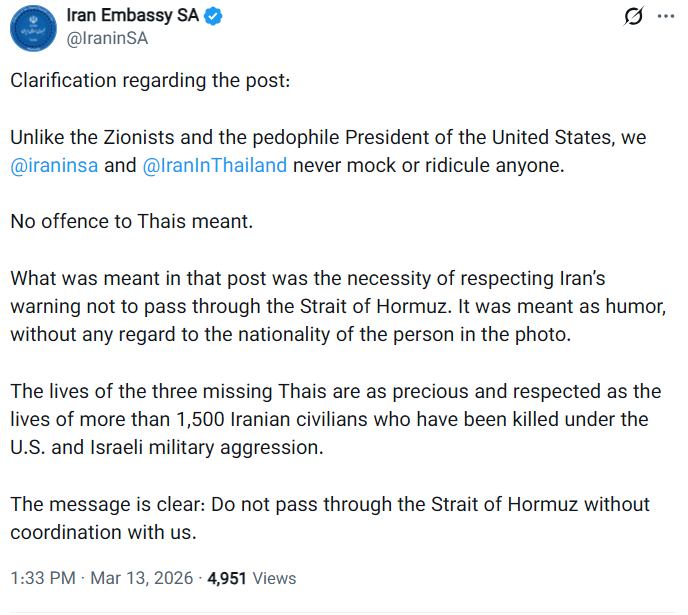Open the three-dot more options menu
This screenshot has height=615, width=688.
pyautogui.click(x=667, y=17)
